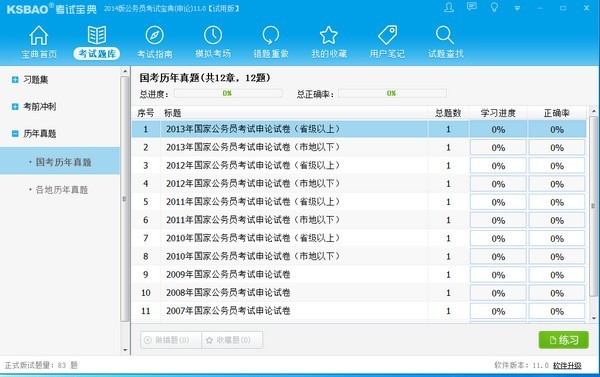
Task: Open the 错题重做 redo icon
Action: pos(271,36)
